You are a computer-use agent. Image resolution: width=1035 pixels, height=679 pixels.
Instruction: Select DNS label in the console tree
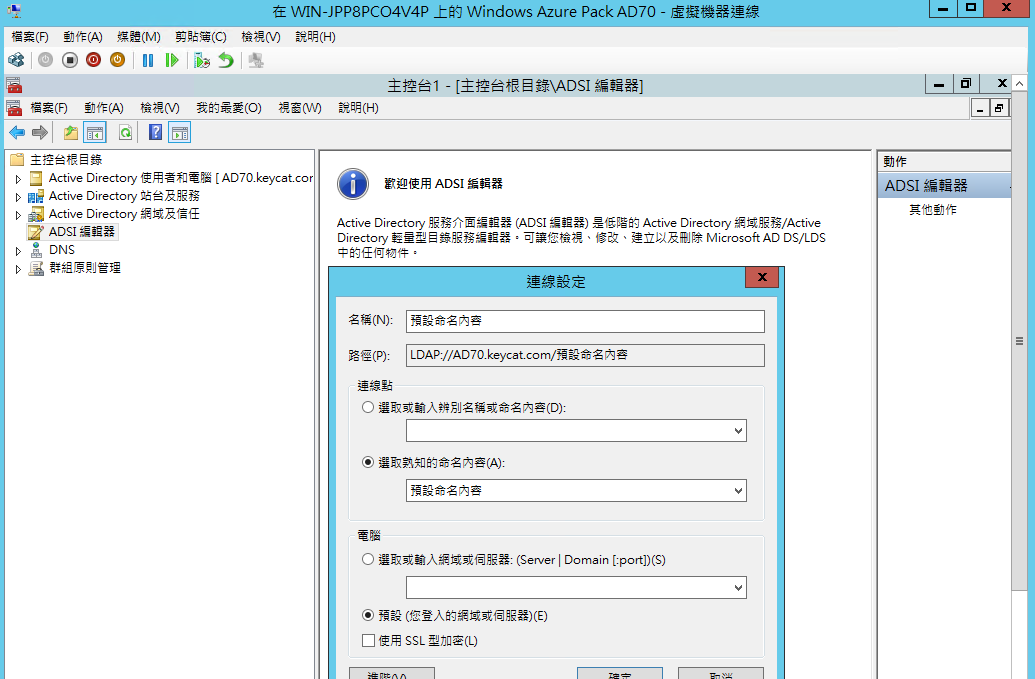[62, 250]
